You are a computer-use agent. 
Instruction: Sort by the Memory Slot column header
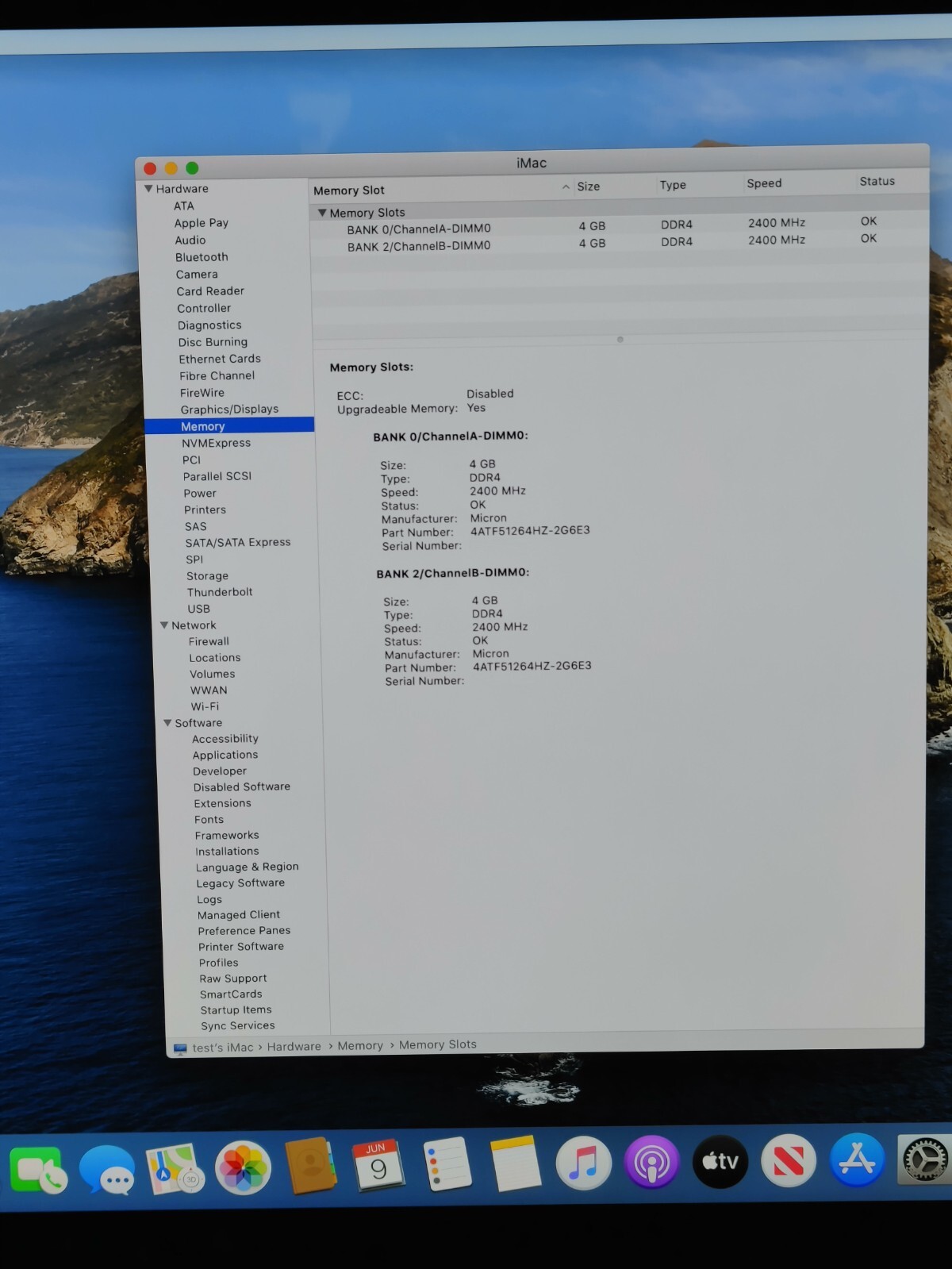[349, 190]
